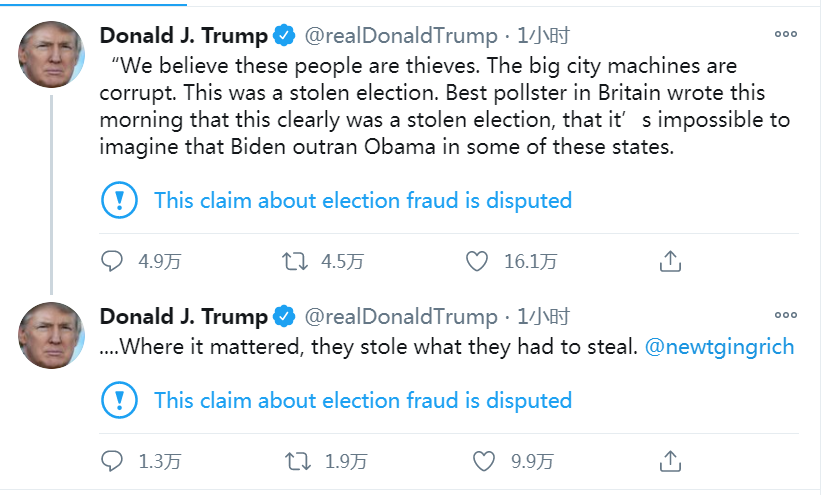The width and height of the screenshot is (823, 495).
Task: Retweet the first tweet
Action: 295,262
